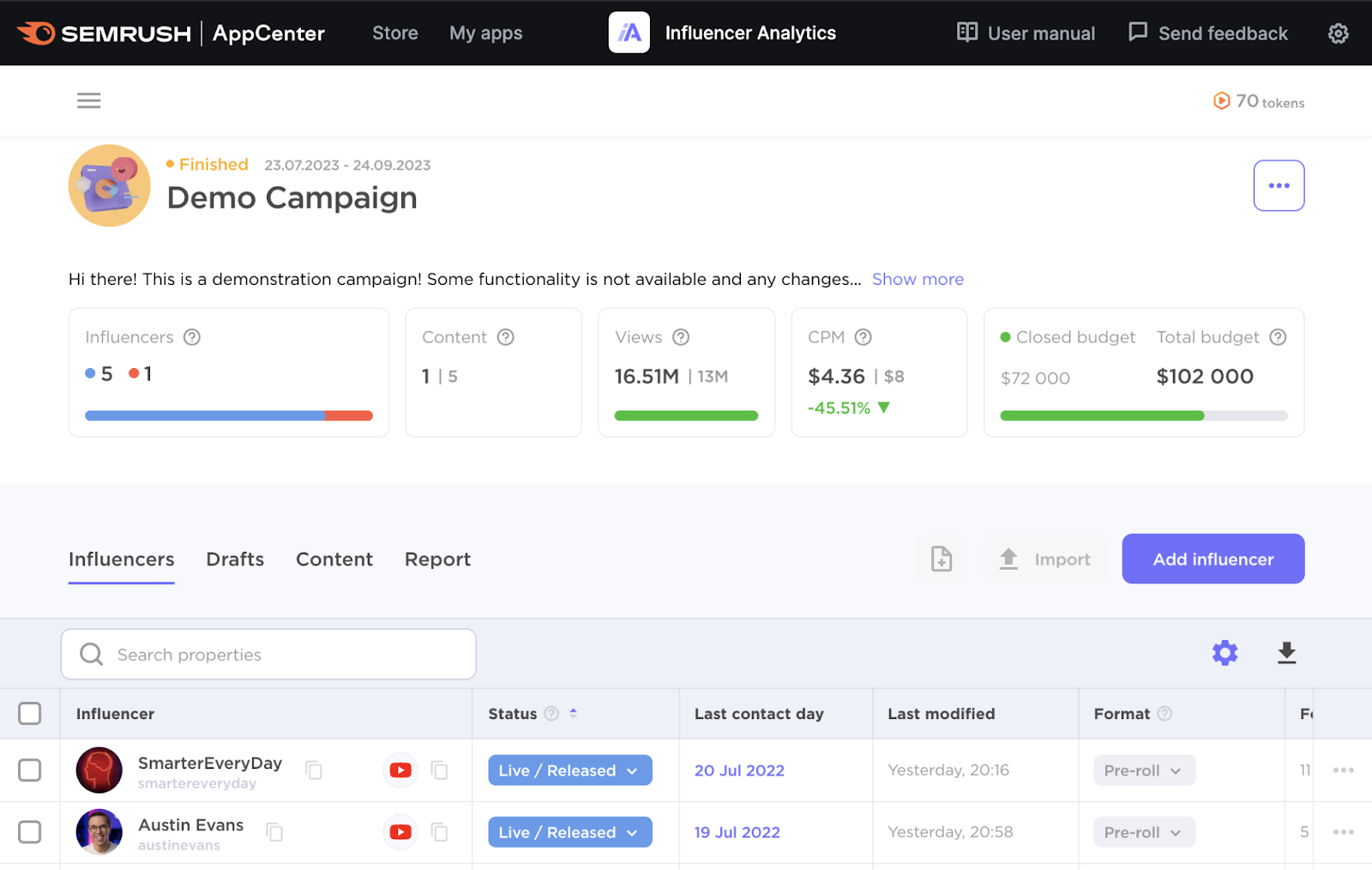Click the add document icon beside Import

pyautogui.click(x=942, y=559)
